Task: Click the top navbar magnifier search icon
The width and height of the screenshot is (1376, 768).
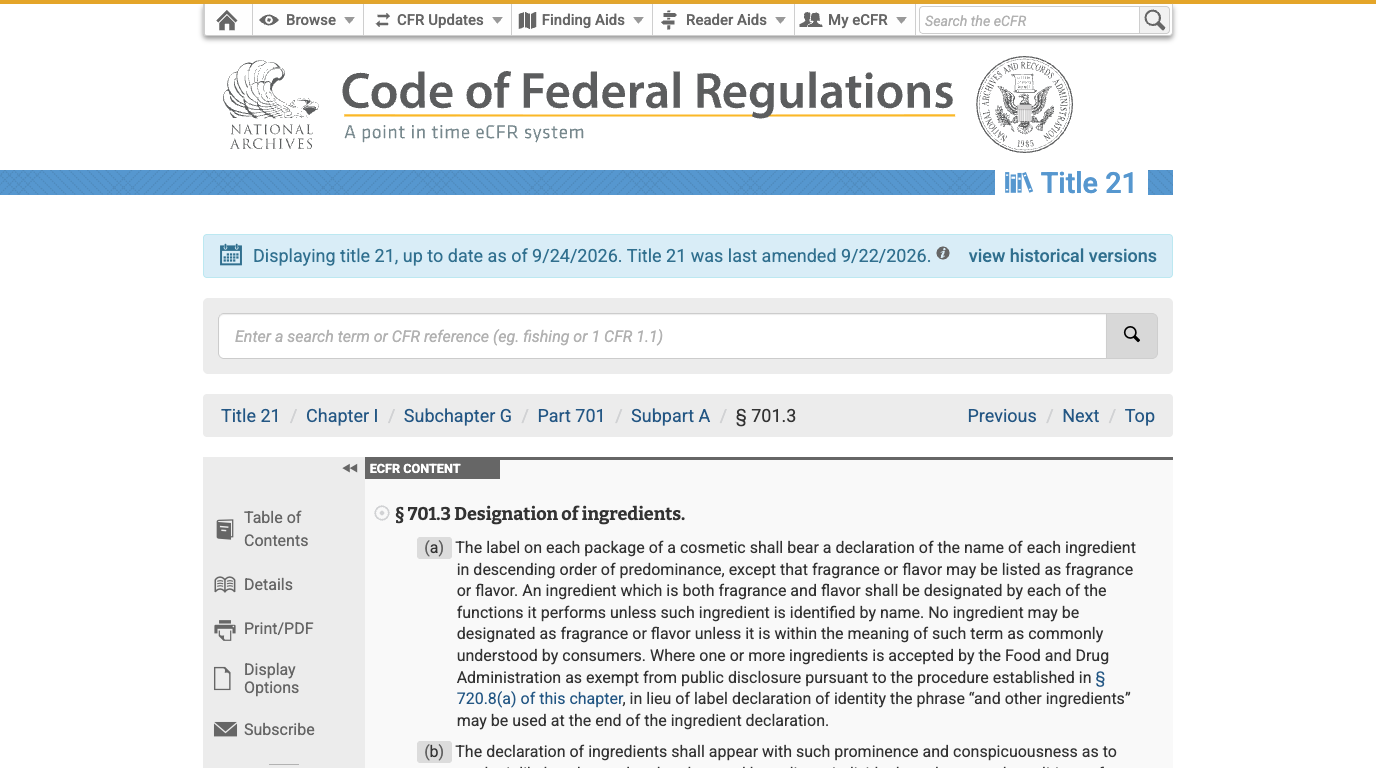Action: pos(1155,20)
